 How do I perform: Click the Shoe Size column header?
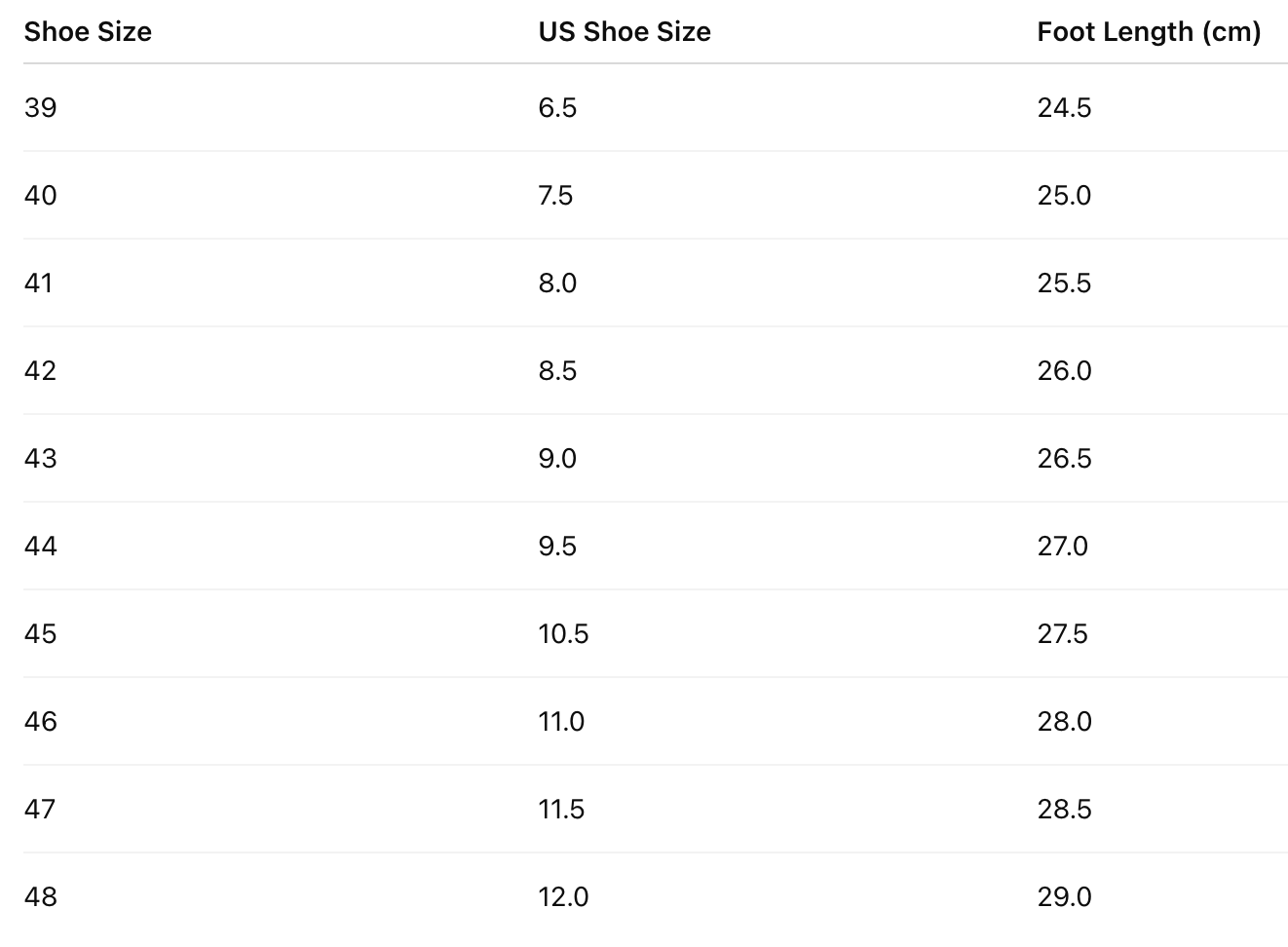point(88,32)
